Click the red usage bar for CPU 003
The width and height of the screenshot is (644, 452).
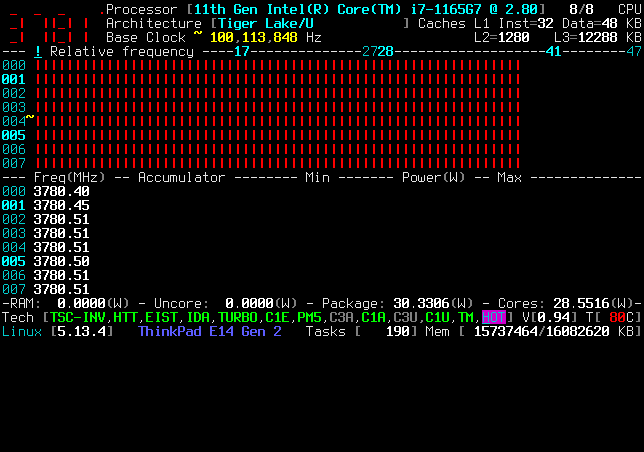click(278, 108)
